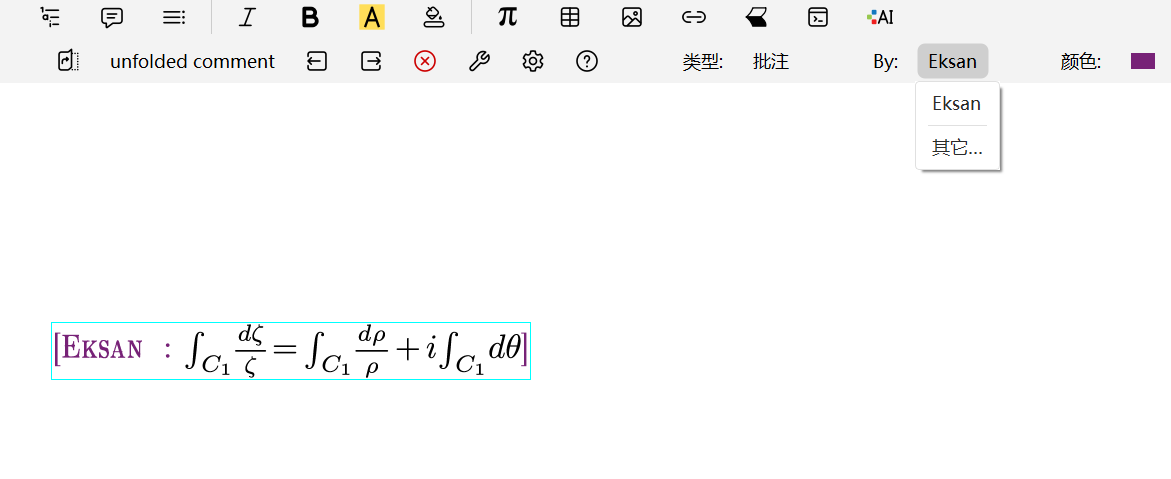This screenshot has width=1171, height=479.
Task: Open the help question mark icon
Action: 587,62
